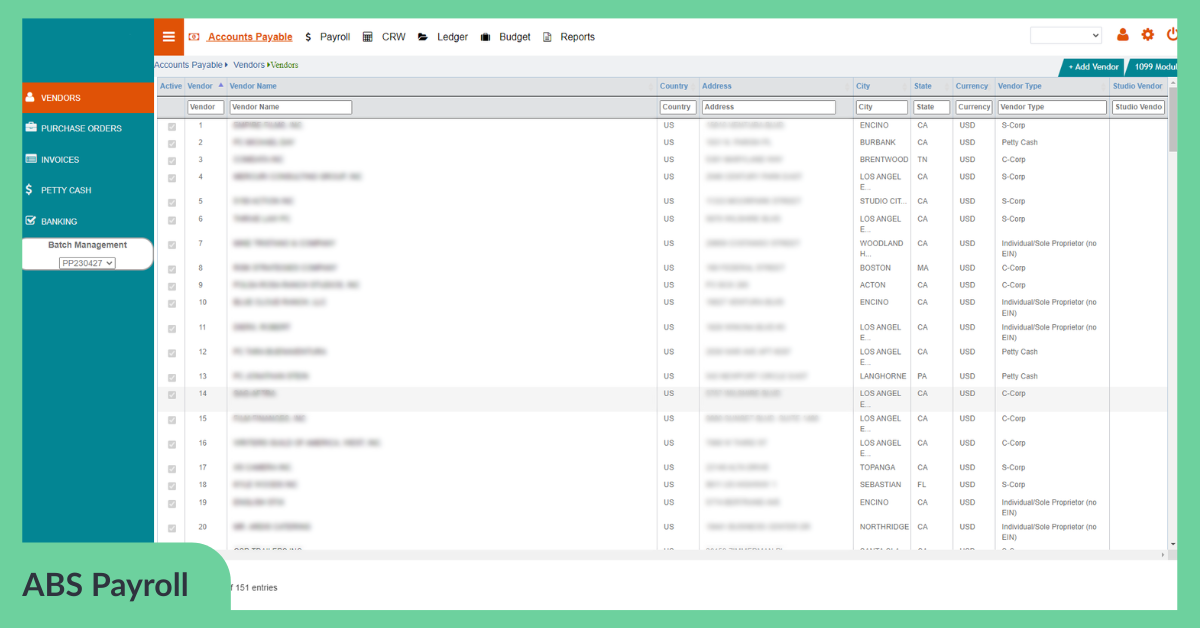The width and height of the screenshot is (1200, 628).
Task: Open the CRW module
Action: (383, 37)
